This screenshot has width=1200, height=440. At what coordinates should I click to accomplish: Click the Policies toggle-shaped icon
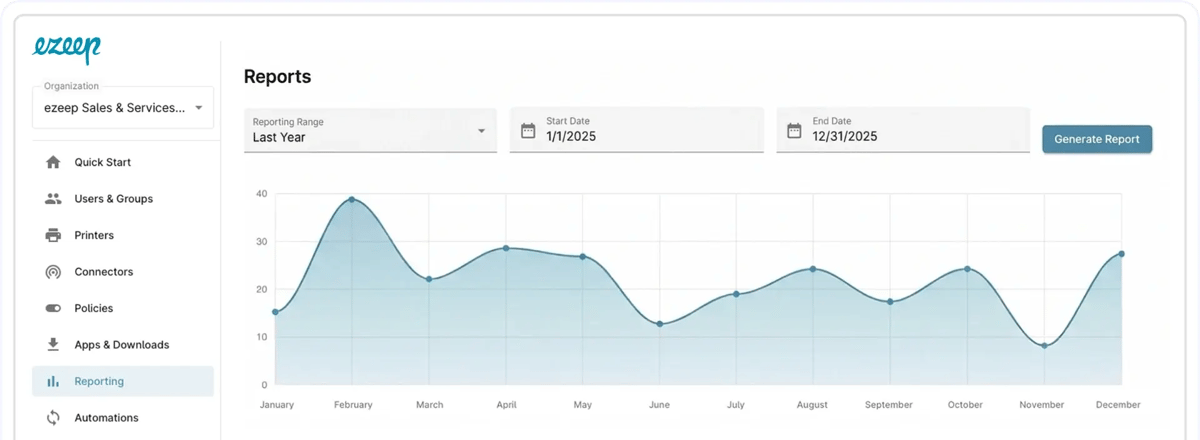pos(53,308)
